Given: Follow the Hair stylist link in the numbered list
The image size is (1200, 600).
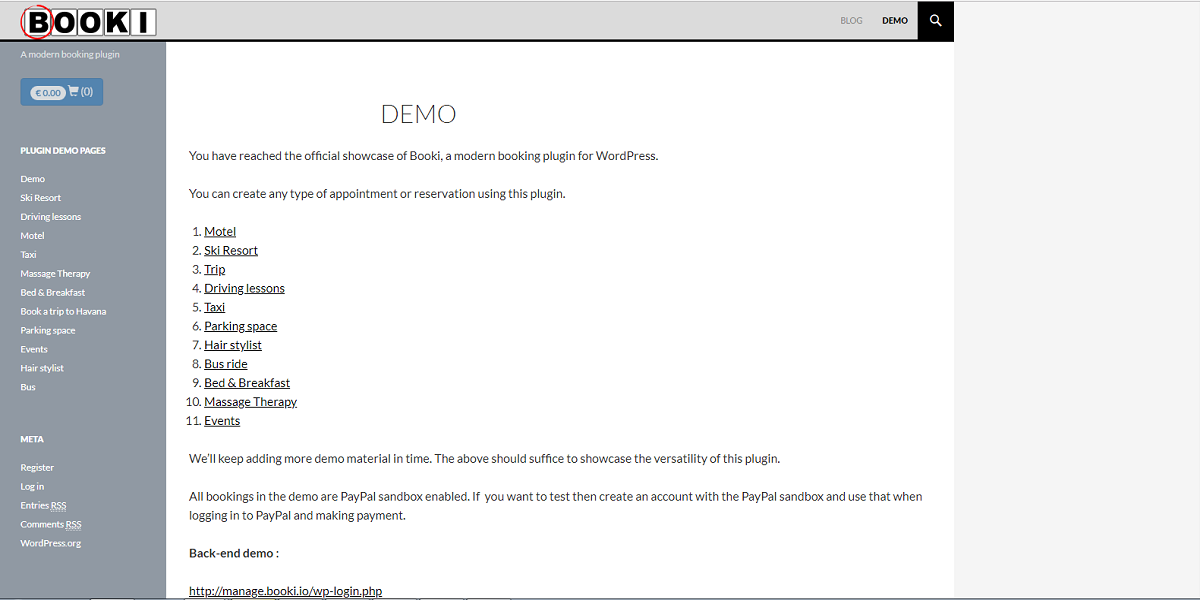Looking at the screenshot, I should [233, 346].
